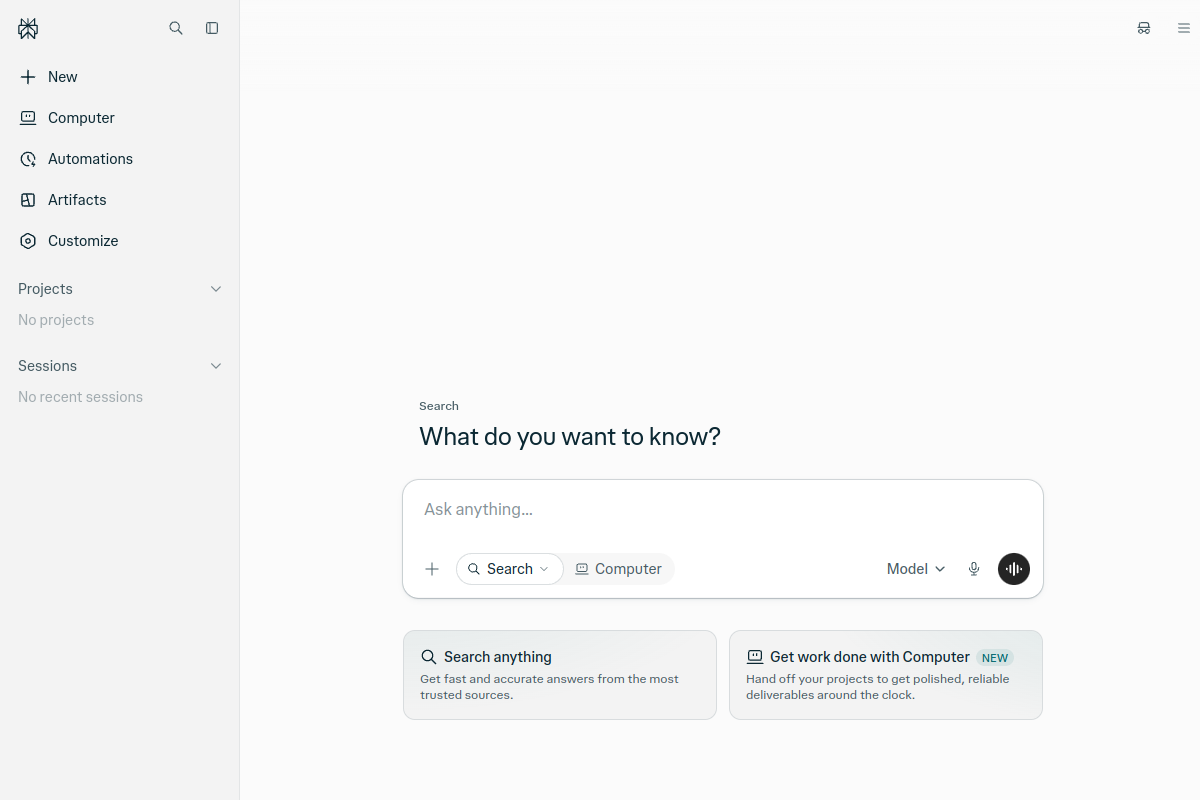Click the 'No recent sessions' text
The height and width of the screenshot is (800, 1200).
80,397
